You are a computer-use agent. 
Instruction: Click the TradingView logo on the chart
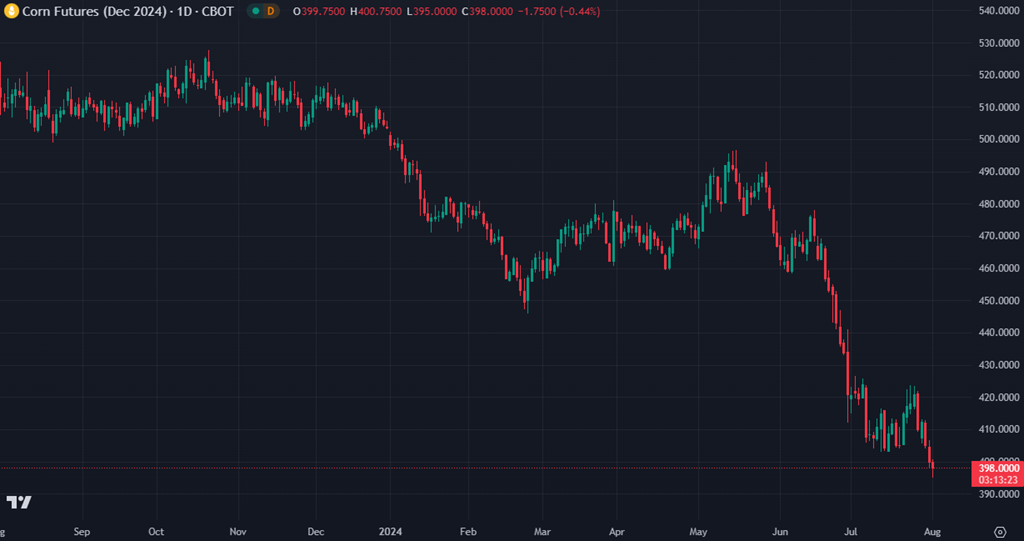18,502
